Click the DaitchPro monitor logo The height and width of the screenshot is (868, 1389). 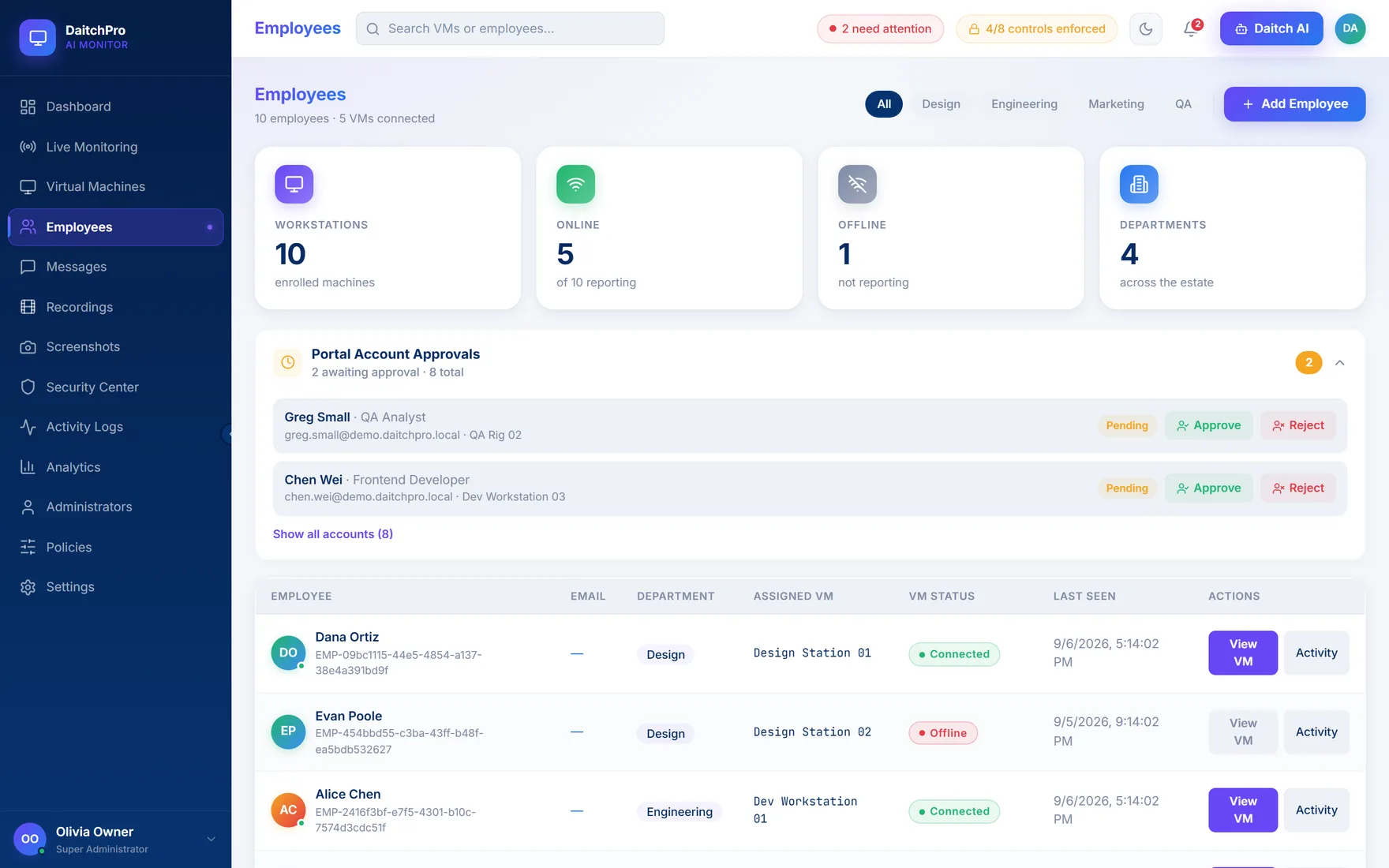(x=37, y=37)
